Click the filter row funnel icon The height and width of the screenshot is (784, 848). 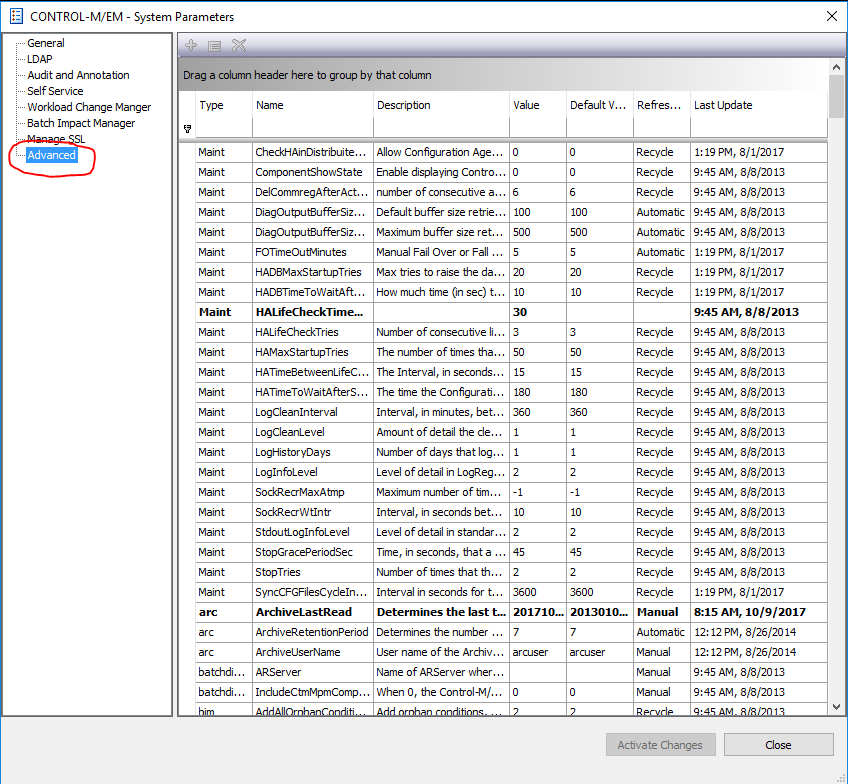tap(187, 128)
